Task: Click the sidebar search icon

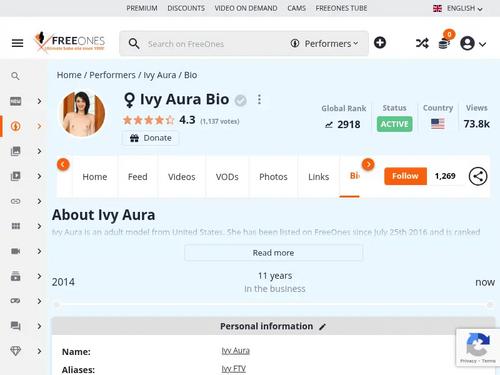Action: (15, 76)
